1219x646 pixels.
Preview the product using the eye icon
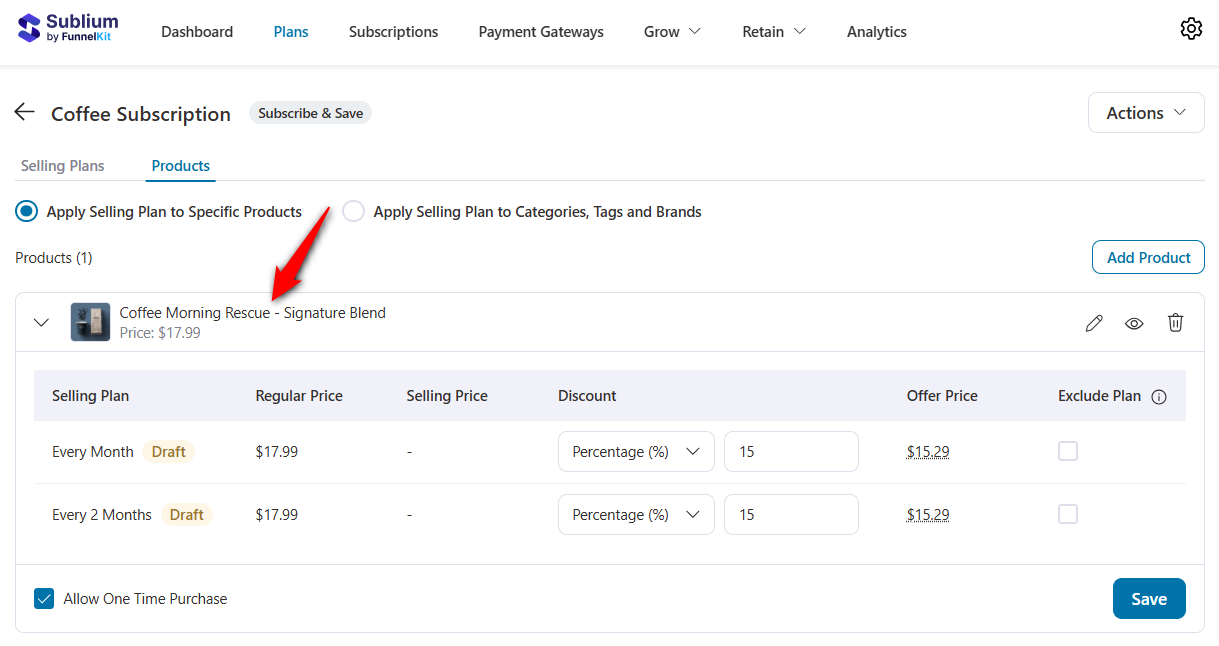1134,322
